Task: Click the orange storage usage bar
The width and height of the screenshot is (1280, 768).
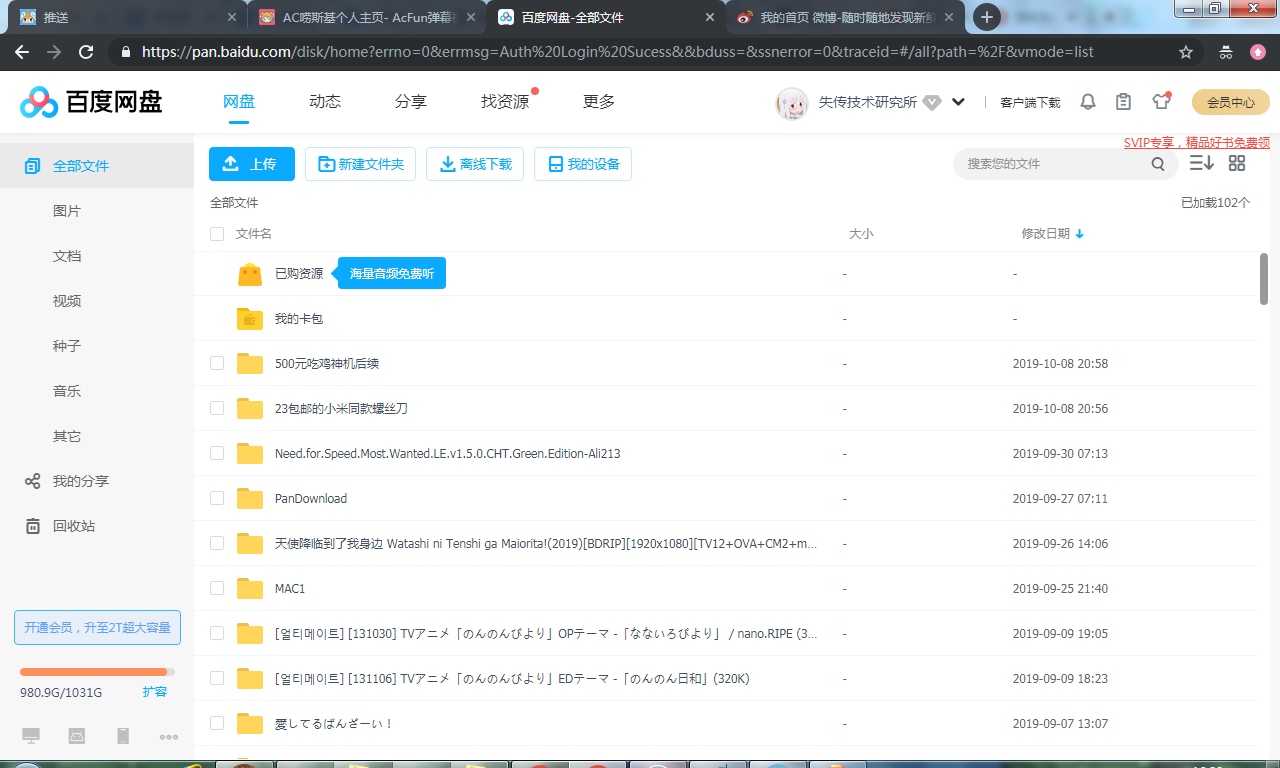Action: [x=97, y=671]
